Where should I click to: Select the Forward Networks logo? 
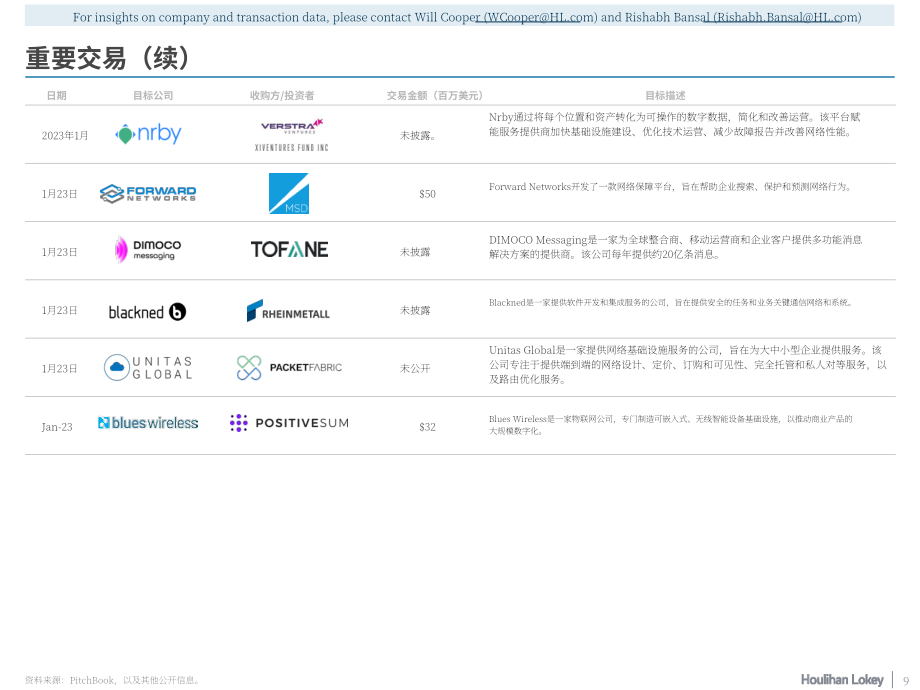148,194
